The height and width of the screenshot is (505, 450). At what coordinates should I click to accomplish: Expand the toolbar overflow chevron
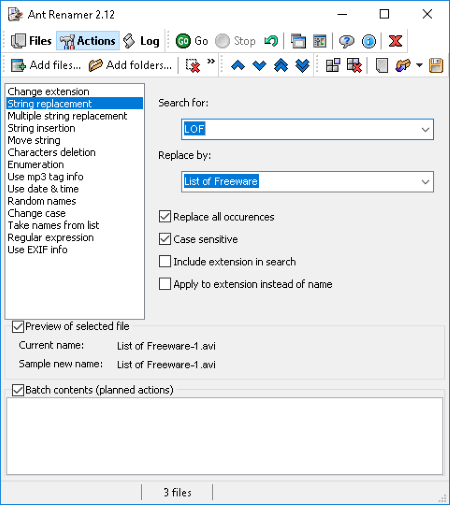tap(211, 61)
